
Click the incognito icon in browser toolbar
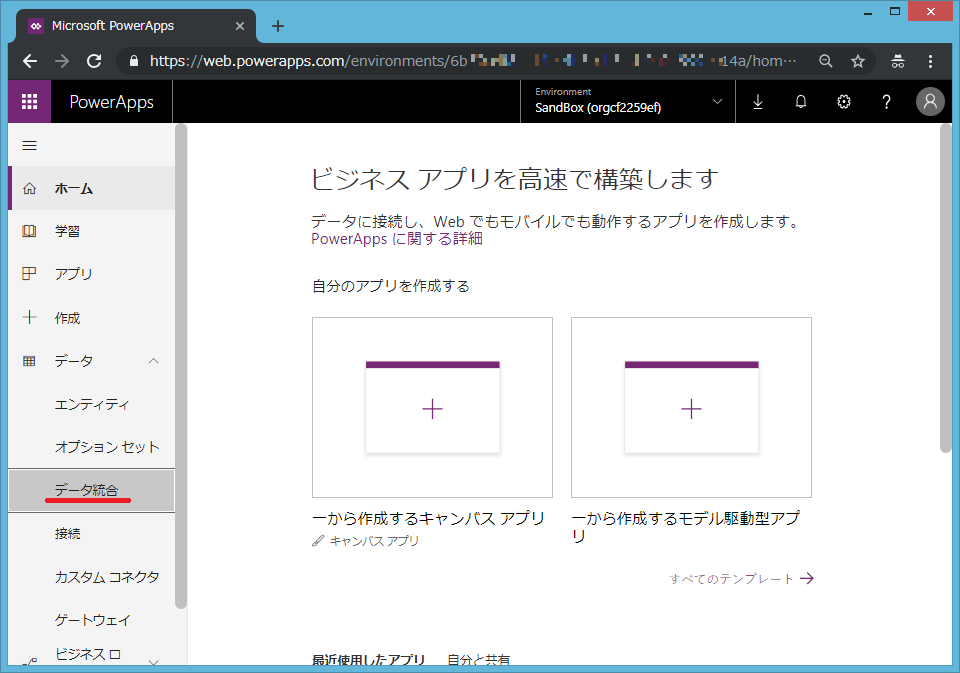tap(898, 61)
